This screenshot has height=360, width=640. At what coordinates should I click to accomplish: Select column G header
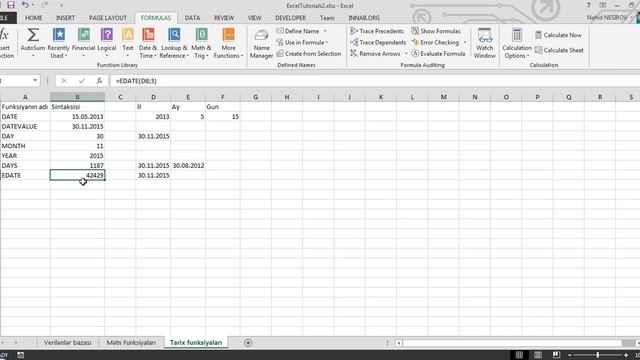tap(256, 97)
